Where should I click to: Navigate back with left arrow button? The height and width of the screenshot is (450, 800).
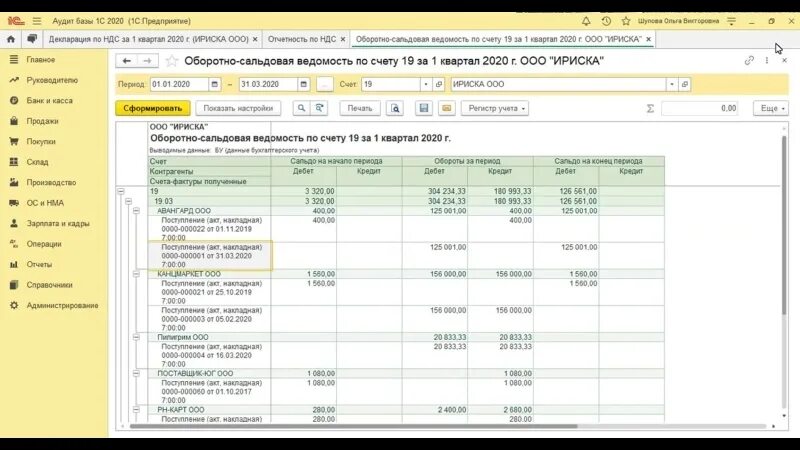[127, 61]
